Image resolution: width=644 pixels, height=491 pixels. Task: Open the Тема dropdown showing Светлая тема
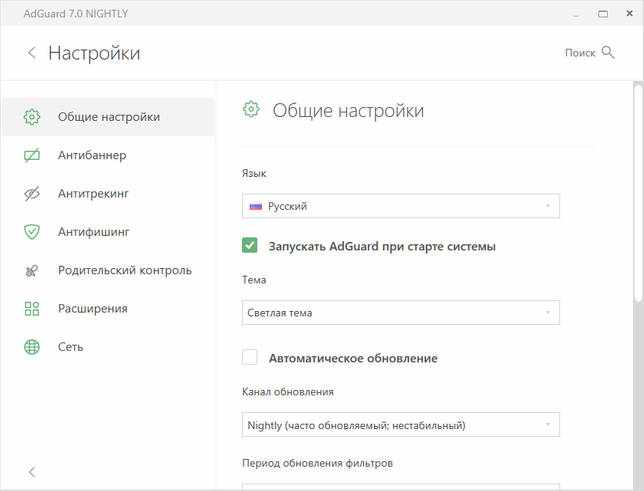400,313
